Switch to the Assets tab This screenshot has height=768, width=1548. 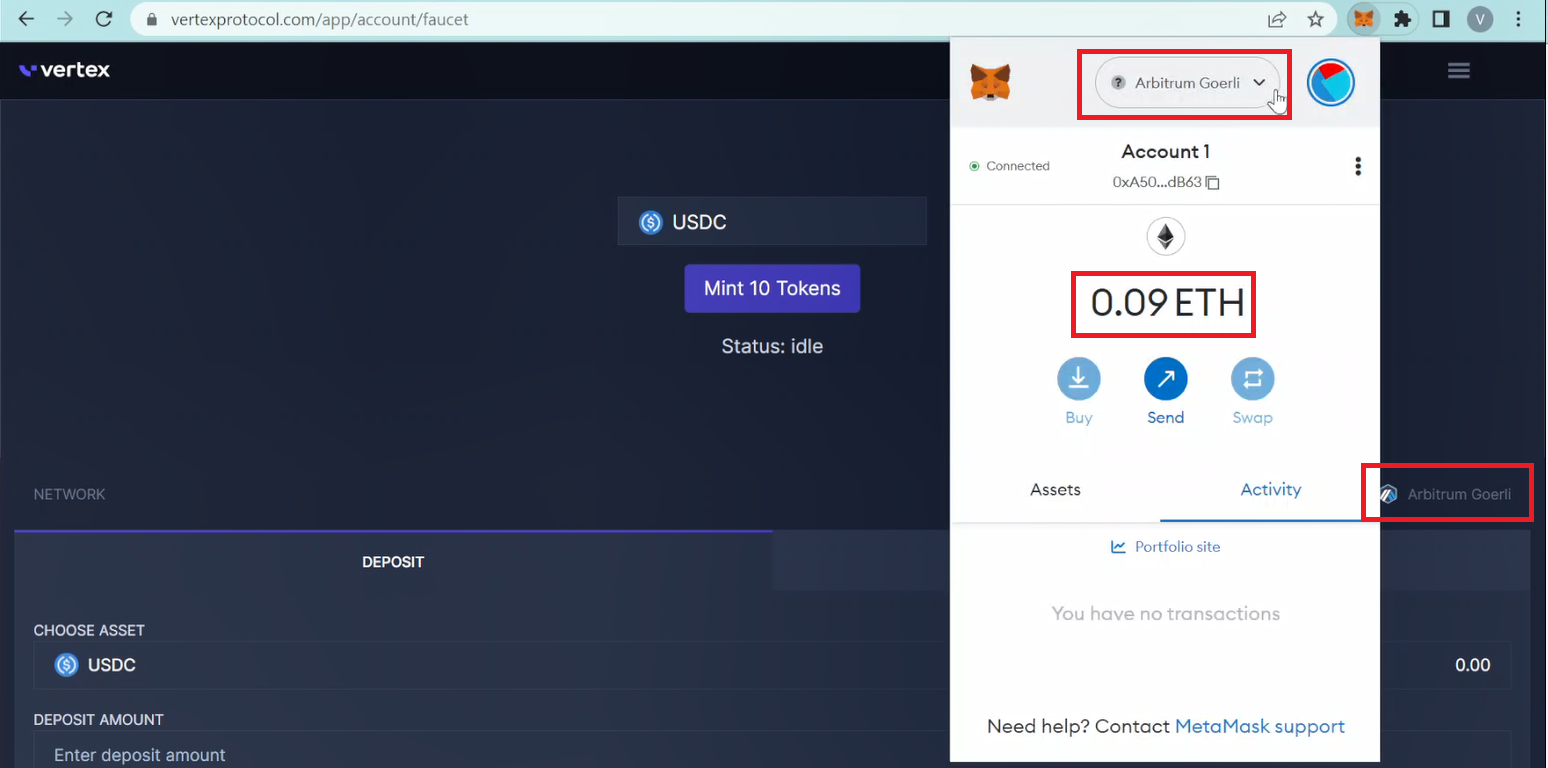(x=1055, y=490)
